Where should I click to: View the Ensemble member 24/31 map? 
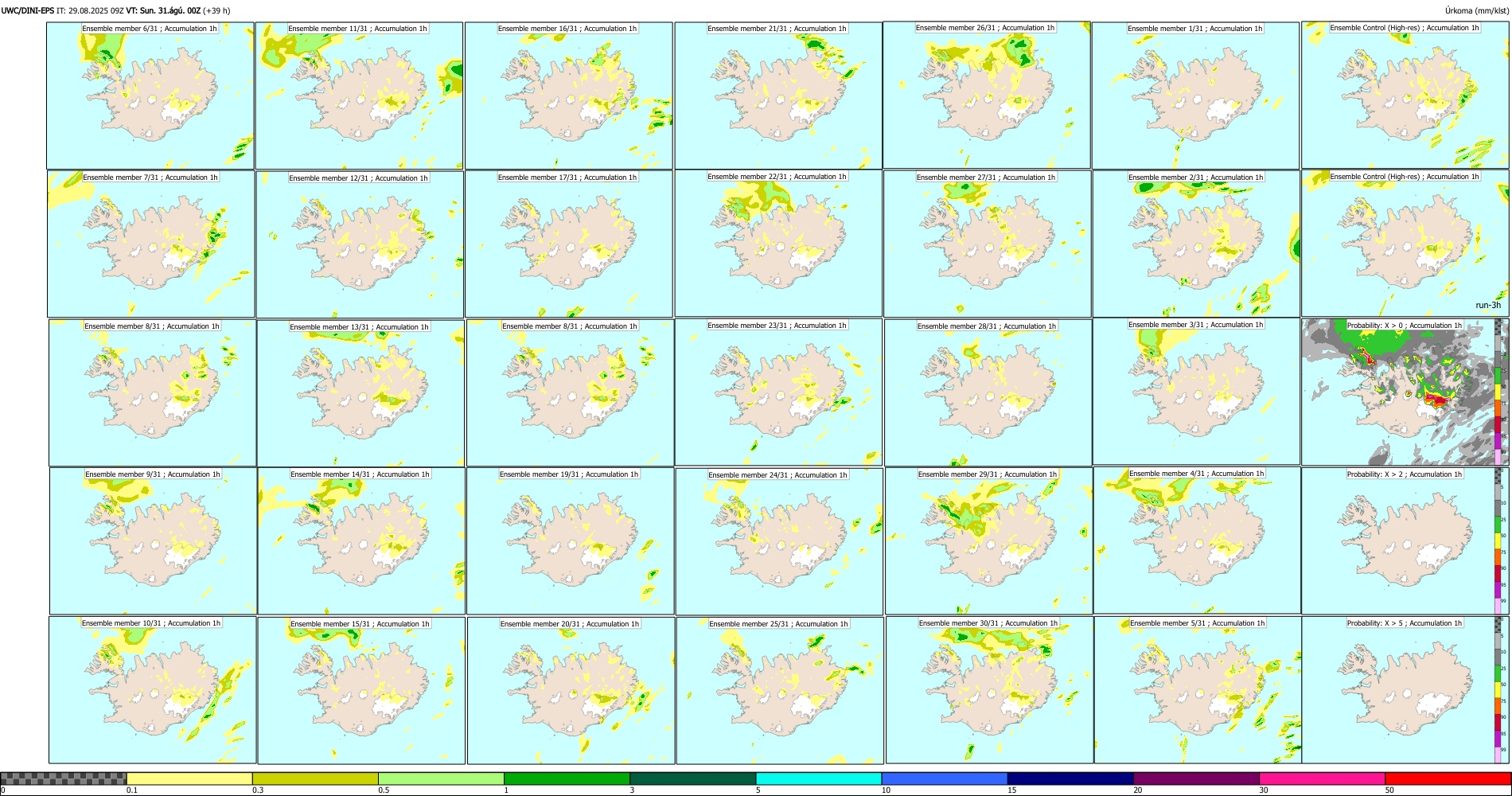(x=779, y=542)
